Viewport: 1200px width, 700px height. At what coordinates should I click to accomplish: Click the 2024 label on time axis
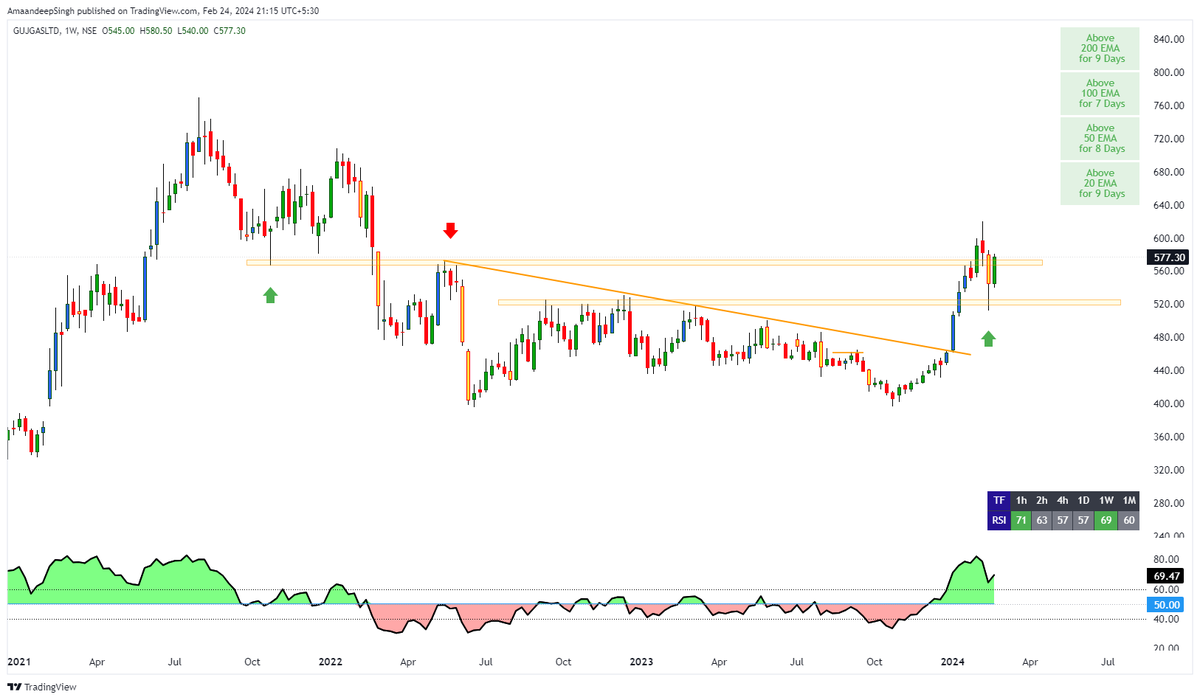tap(951, 662)
